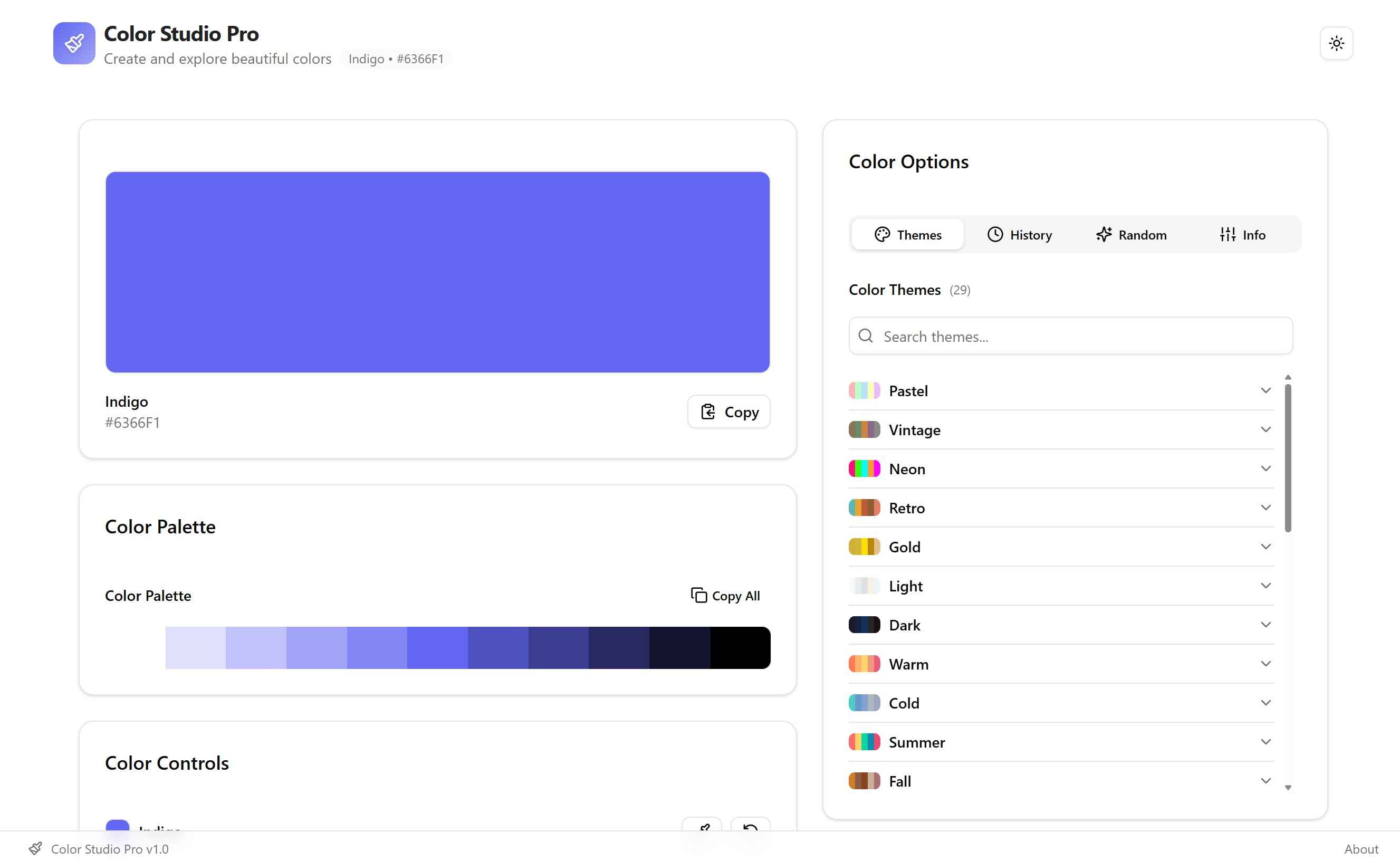Click the '#6366F1' hex value under preview
This screenshot has width=1400, height=861.
pos(132,423)
